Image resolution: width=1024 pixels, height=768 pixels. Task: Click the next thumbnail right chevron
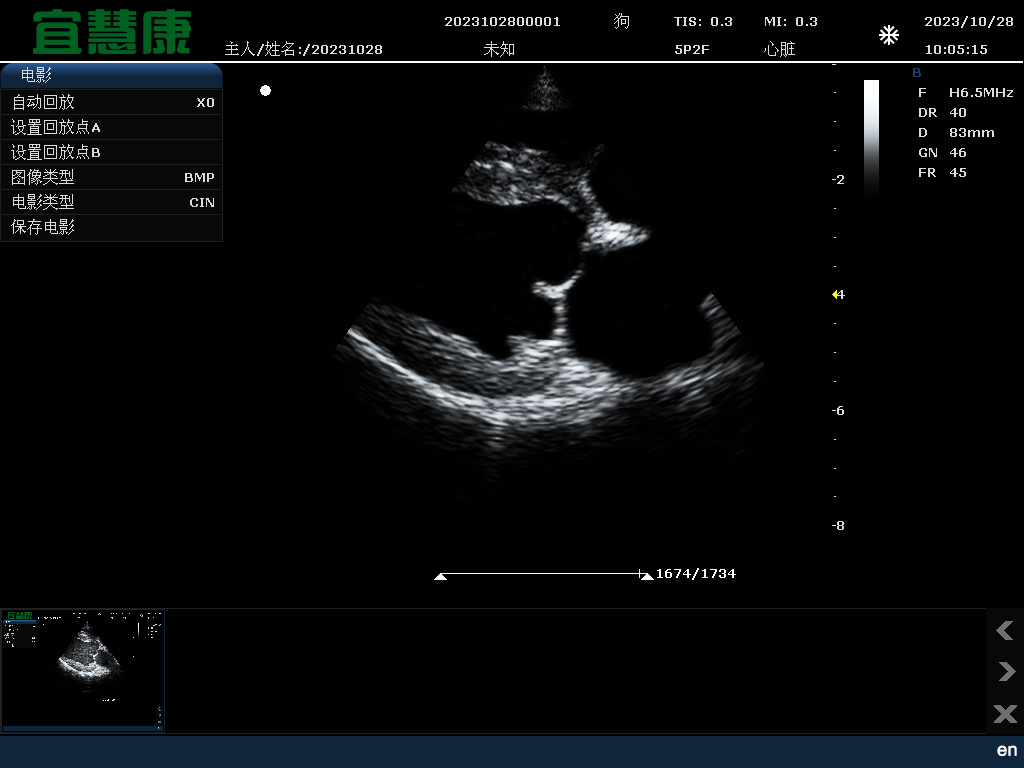(1005, 671)
